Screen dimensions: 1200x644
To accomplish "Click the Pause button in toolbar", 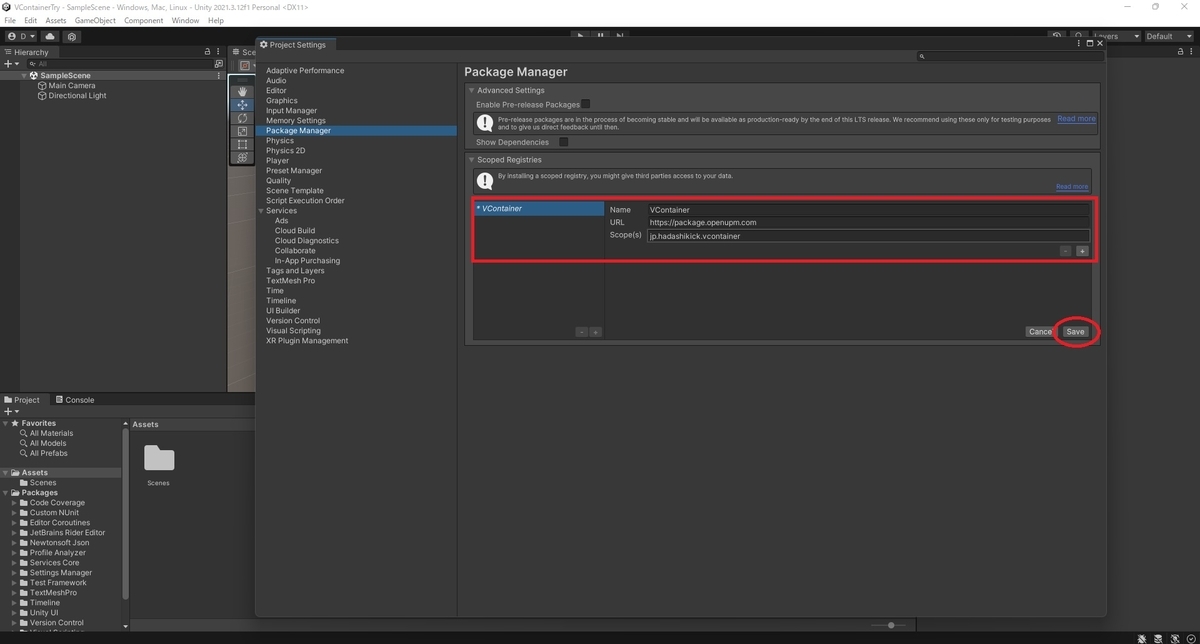I will [600, 35].
